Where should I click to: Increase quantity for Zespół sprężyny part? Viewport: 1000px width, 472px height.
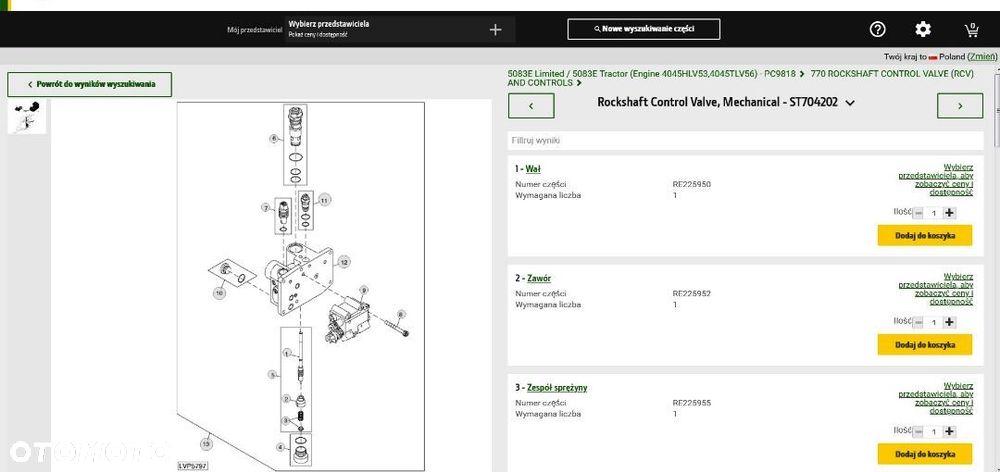coord(950,432)
